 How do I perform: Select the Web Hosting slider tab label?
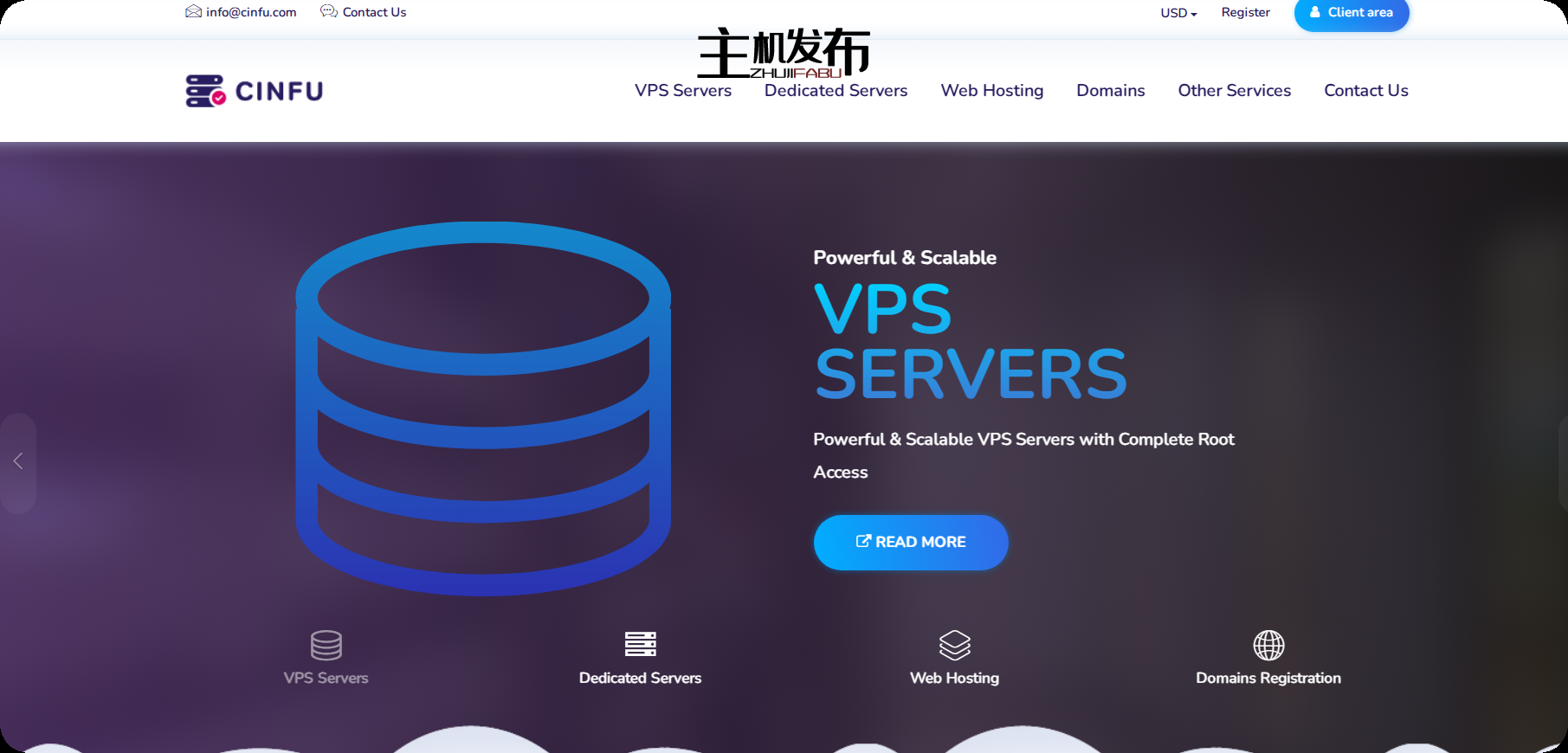click(x=955, y=678)
